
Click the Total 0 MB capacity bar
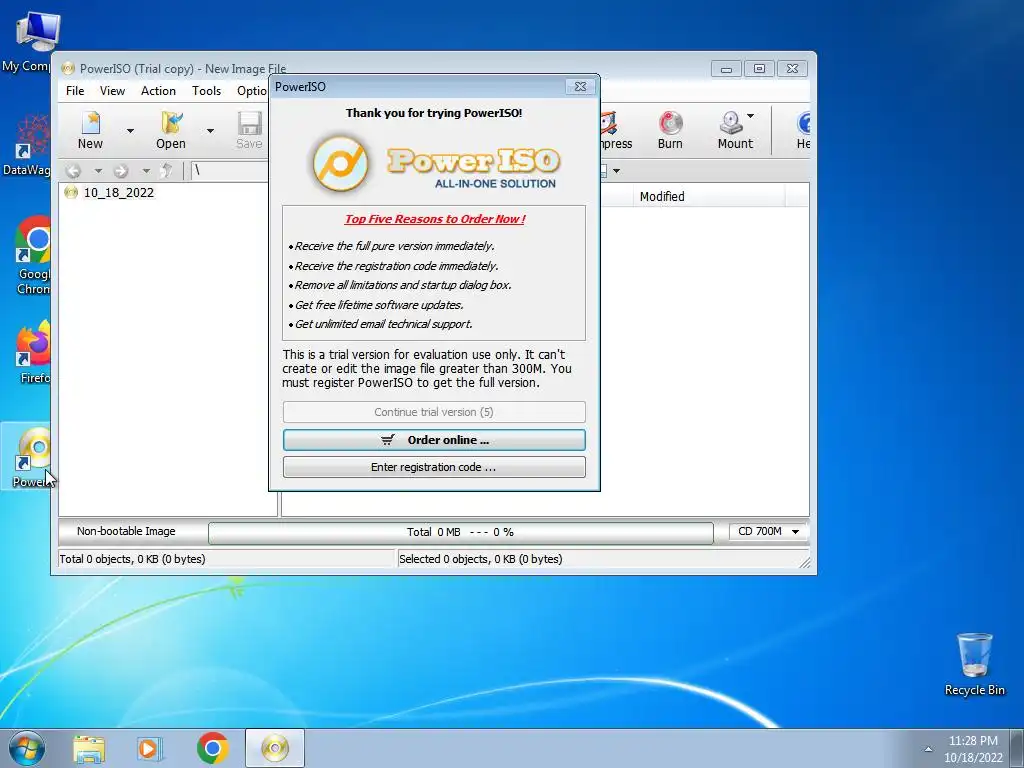tap(460, 532)
